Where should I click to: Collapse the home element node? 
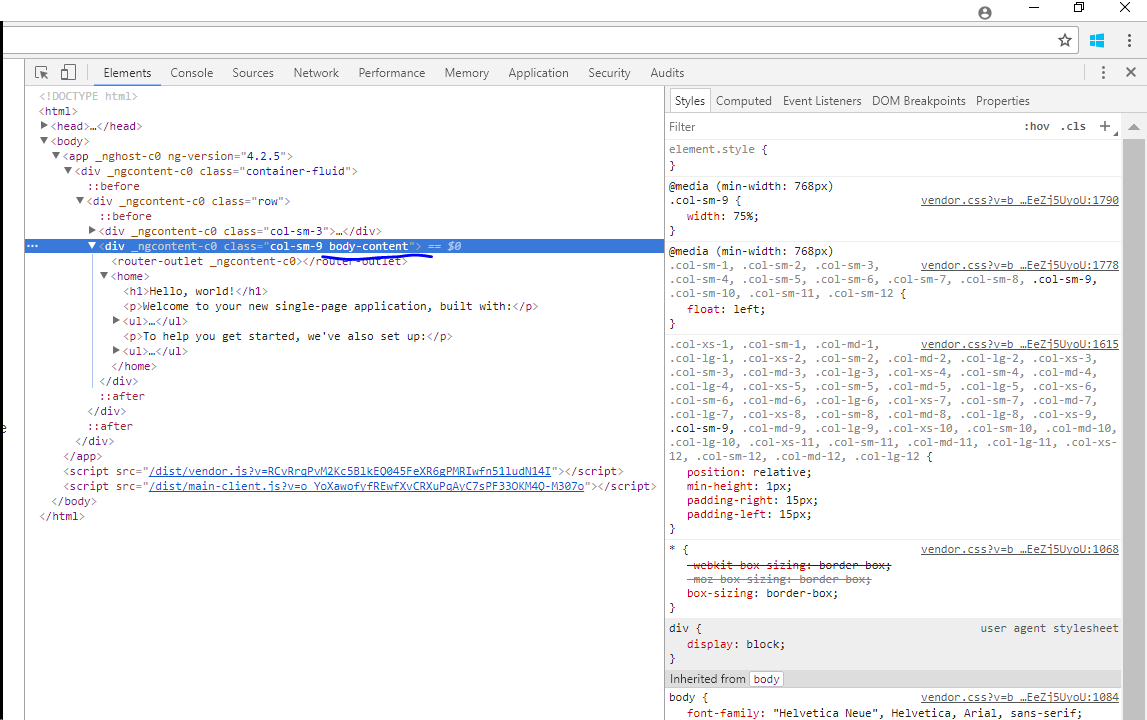point(104,276)
